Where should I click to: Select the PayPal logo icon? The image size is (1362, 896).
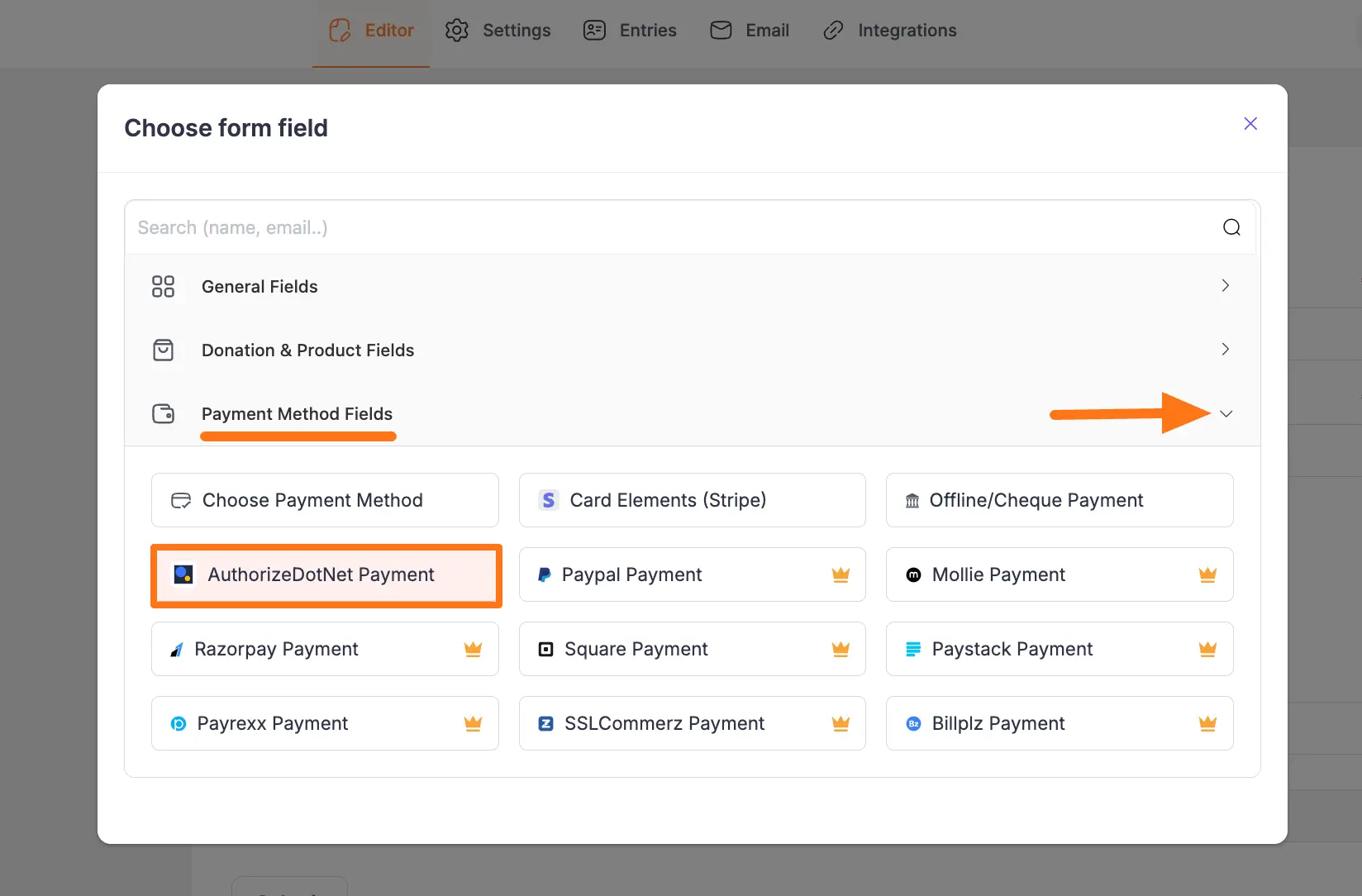pos(544,574)
